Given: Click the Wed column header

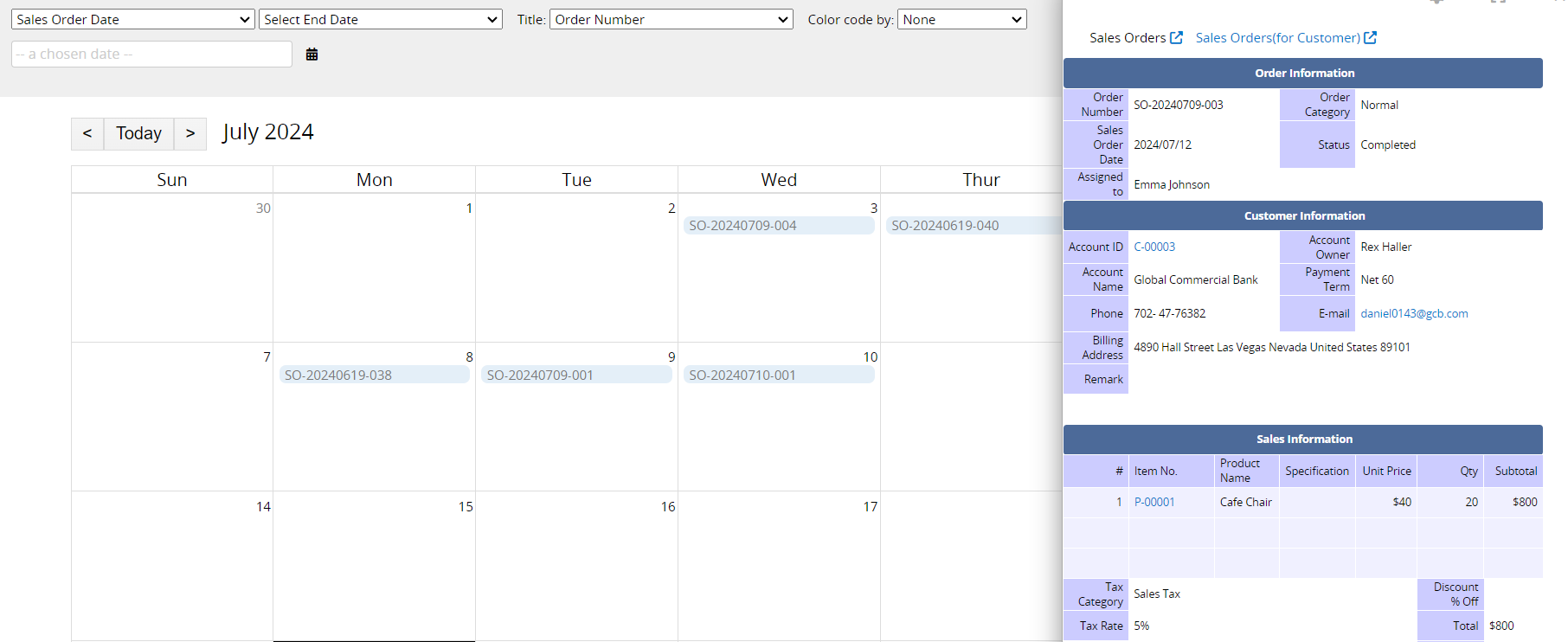Looking at the screenshot, I should pyautogui.click(x=779, y=179).
